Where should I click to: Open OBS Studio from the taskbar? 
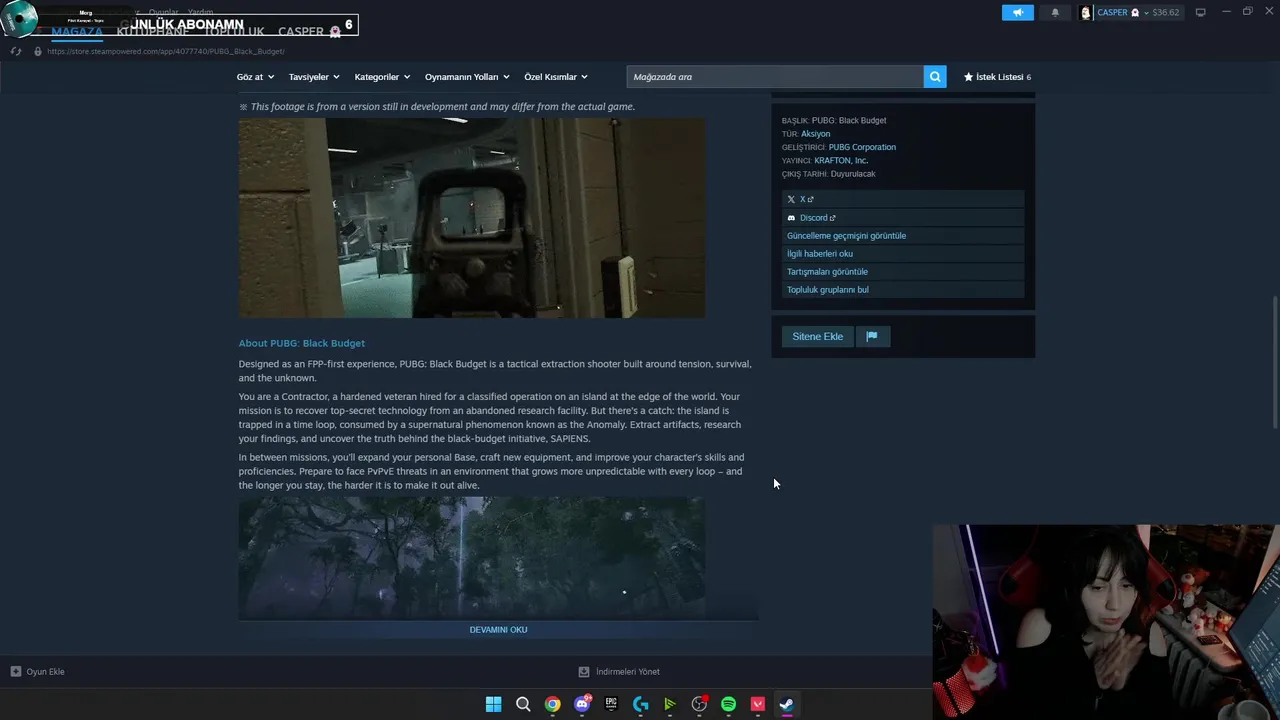click(x=699, y=704)
